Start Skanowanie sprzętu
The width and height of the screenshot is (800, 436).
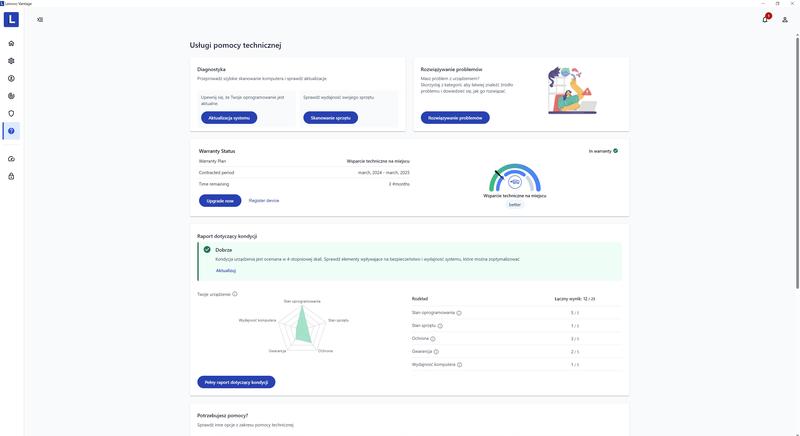point(330,118)
